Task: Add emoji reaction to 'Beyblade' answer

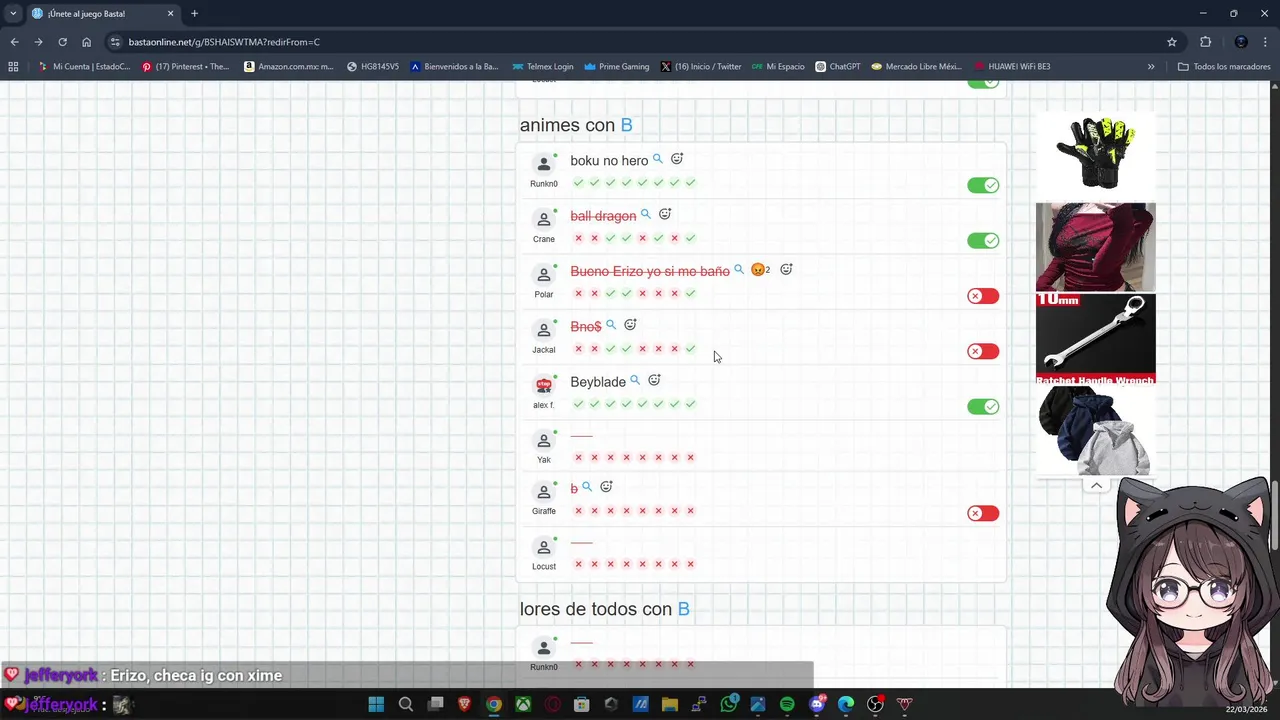Action: (654, 380)
